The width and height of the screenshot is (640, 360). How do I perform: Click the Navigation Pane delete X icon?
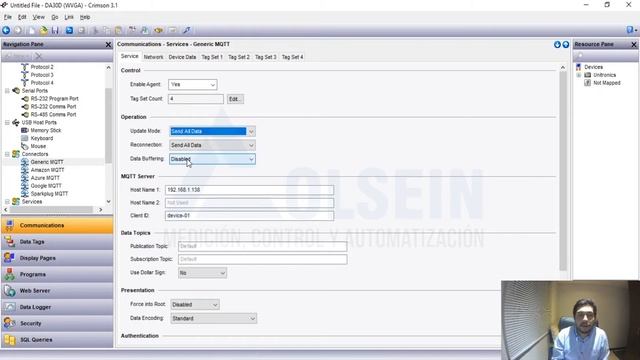39,56
